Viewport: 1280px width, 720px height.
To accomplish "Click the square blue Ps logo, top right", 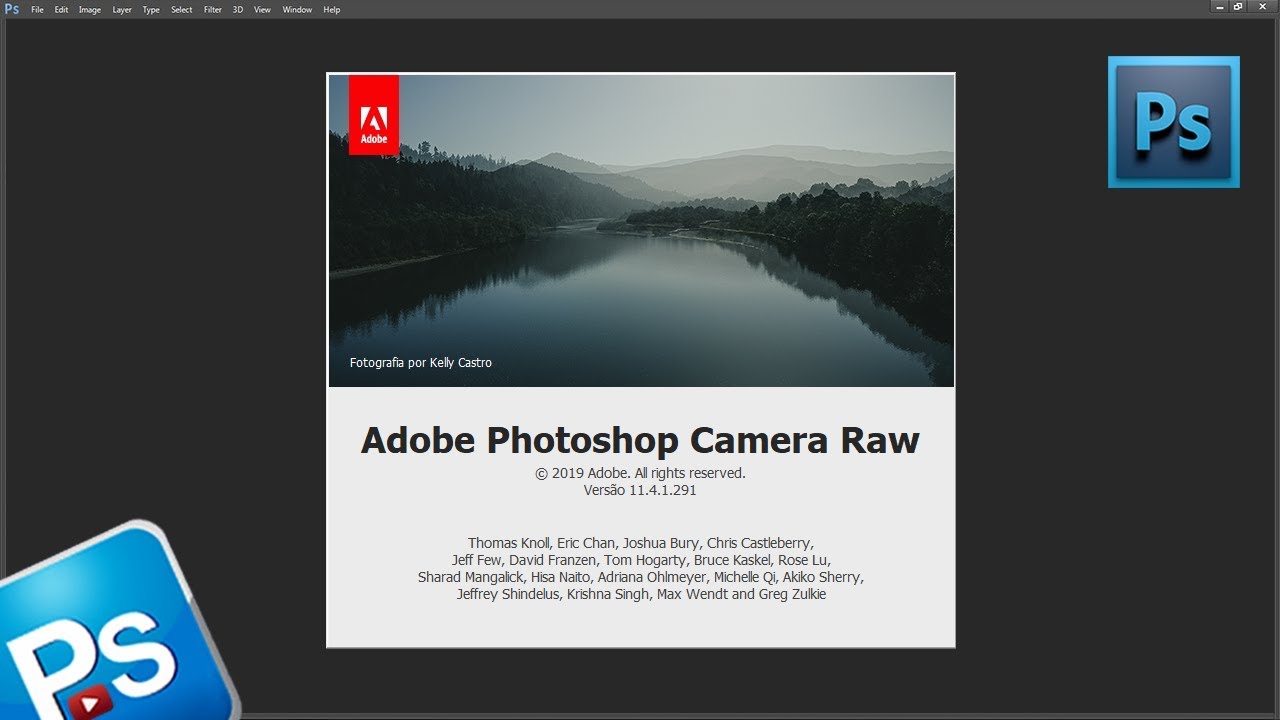I will click(1174, 122).
